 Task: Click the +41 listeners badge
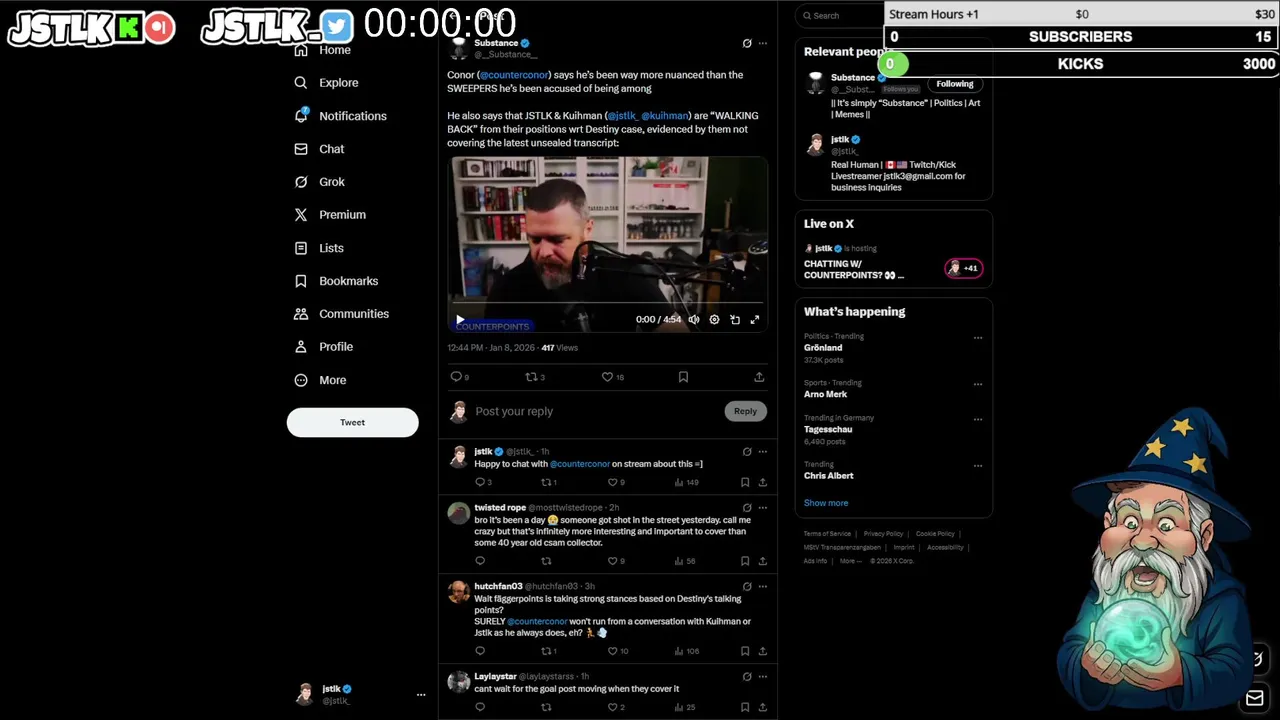tap(964, 268)
